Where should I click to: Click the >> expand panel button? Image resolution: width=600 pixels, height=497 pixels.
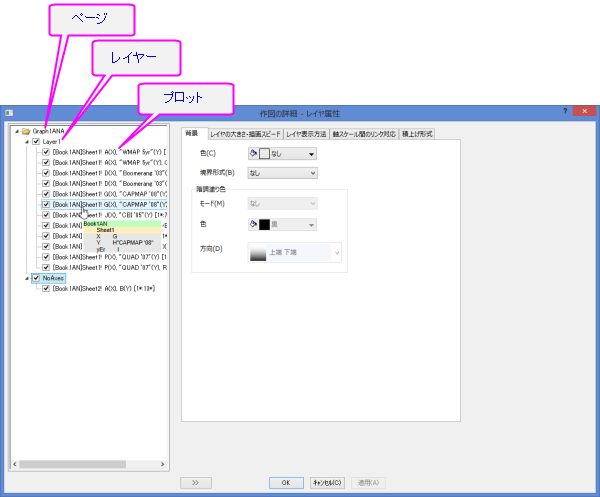(196, 483)
